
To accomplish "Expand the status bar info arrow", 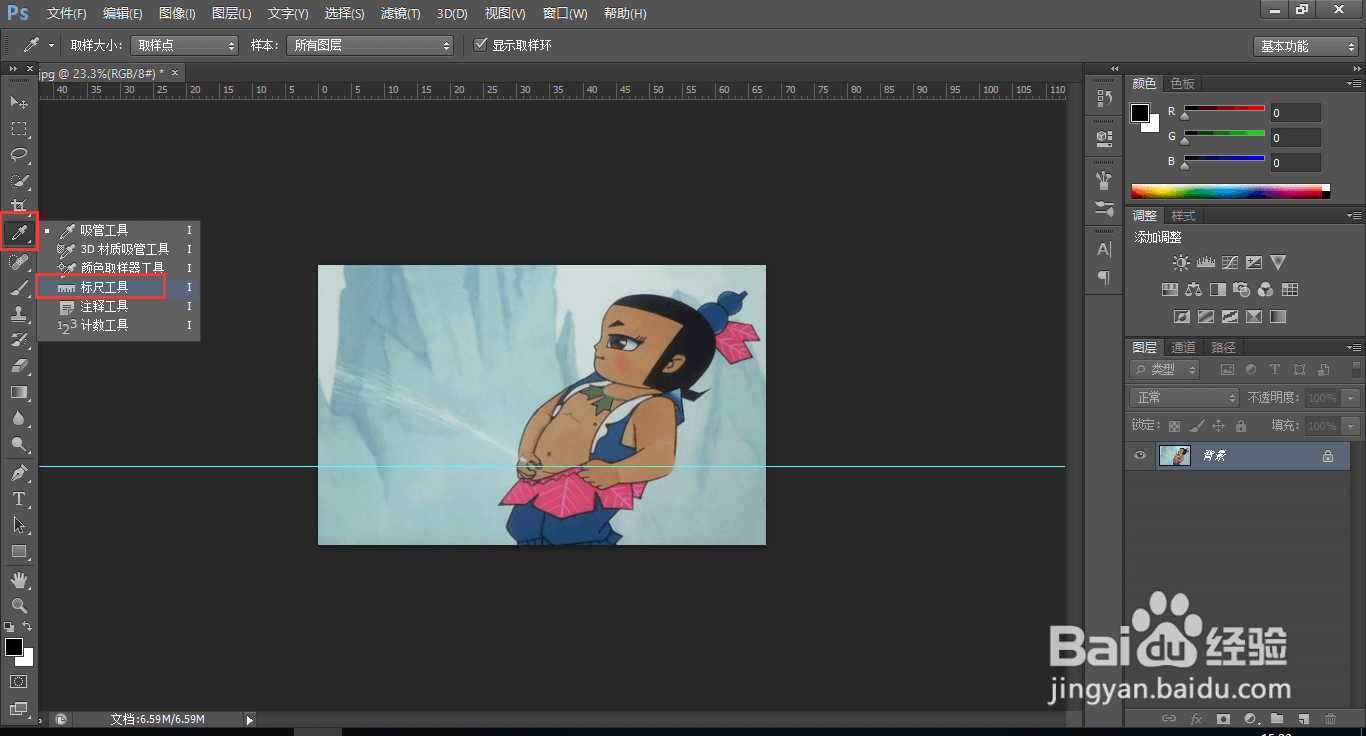I will click(x=250, y=719).
